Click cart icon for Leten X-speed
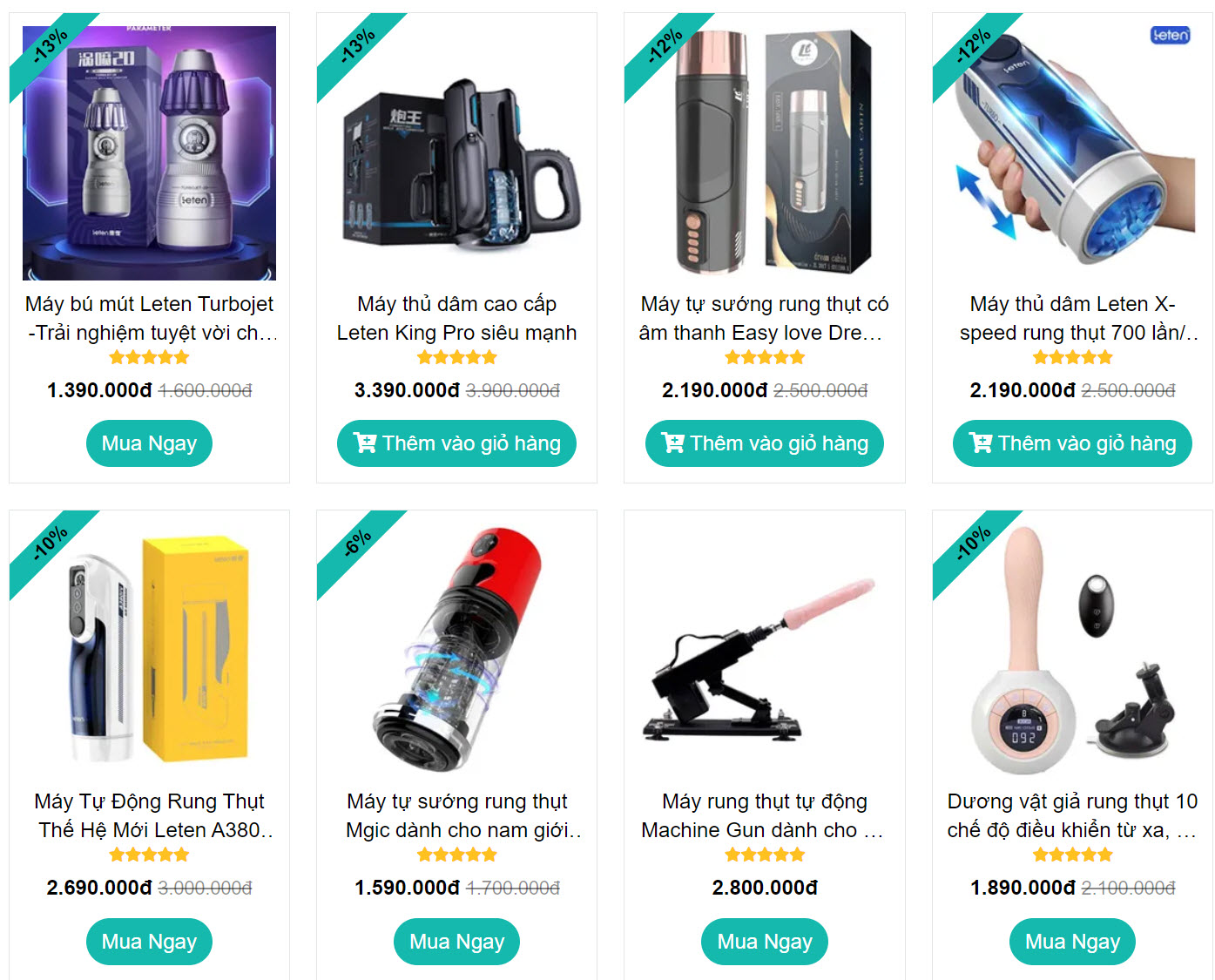The height and width of the screenshot is (980, 1215). (981, 443)
